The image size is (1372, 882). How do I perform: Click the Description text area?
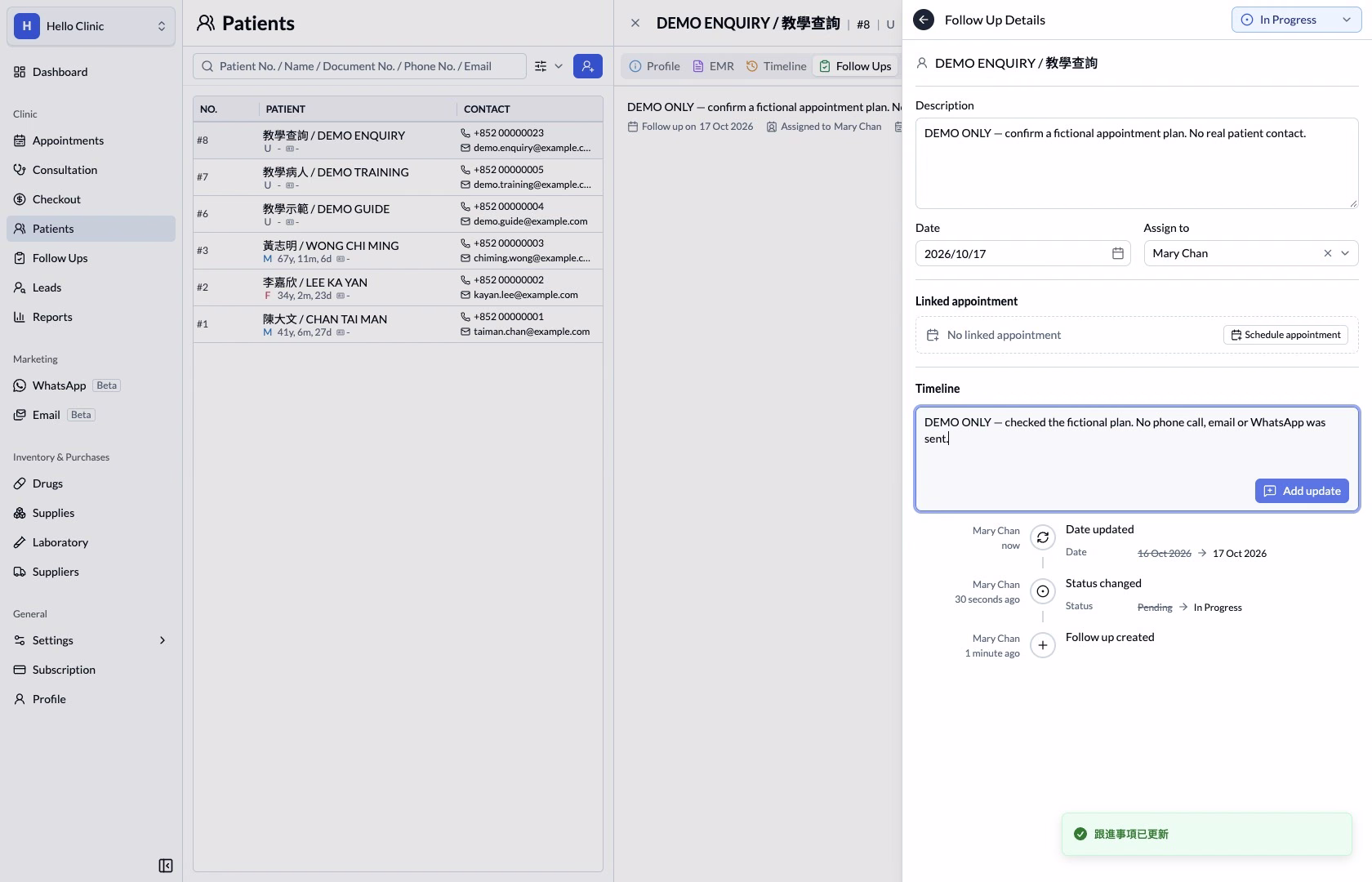click(1137, 163)
